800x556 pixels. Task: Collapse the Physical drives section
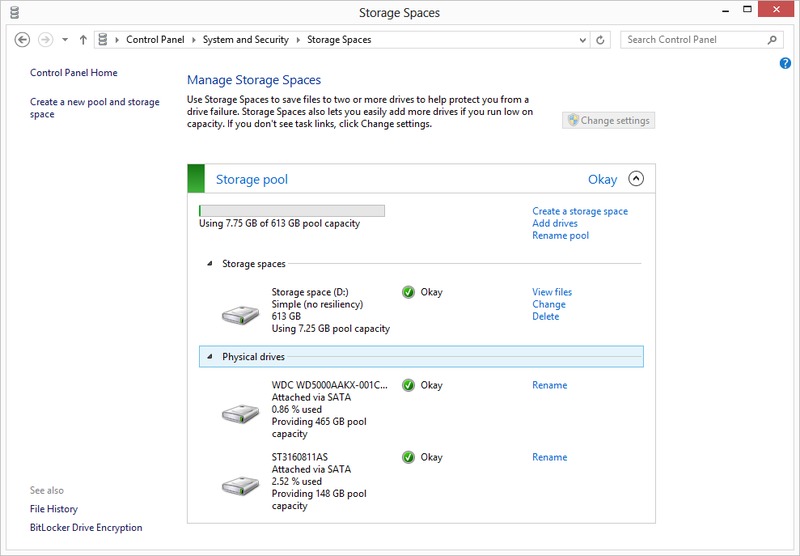coord(210,357)
